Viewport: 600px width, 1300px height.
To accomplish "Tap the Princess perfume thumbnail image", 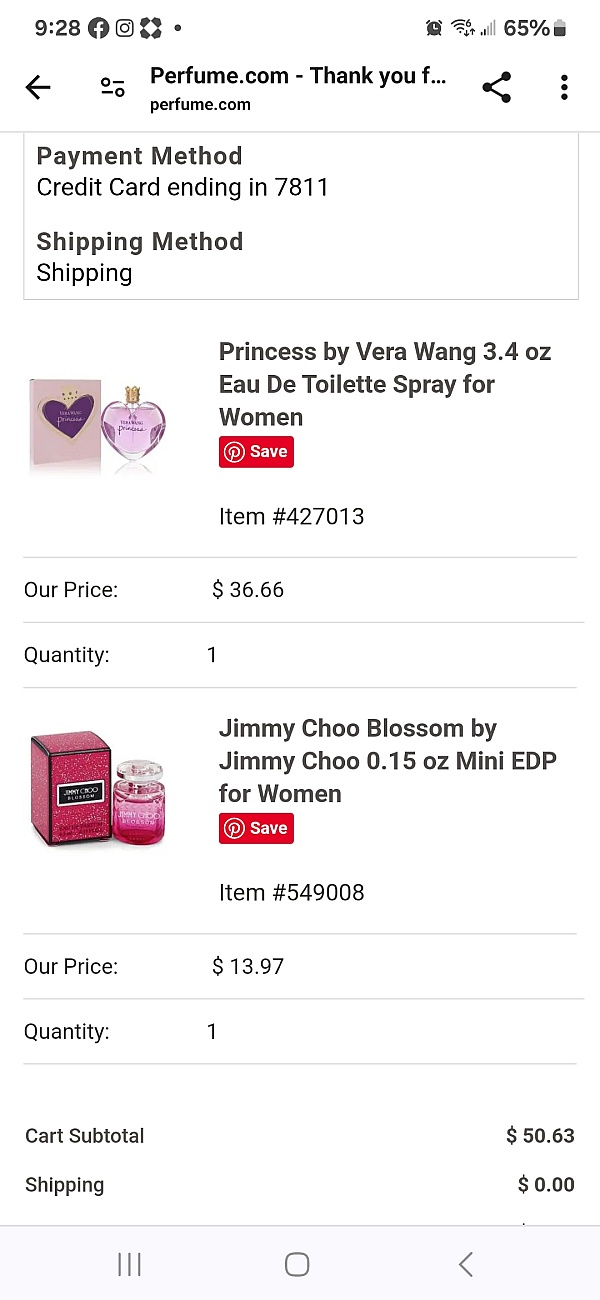I will click(x=98, y=424).
